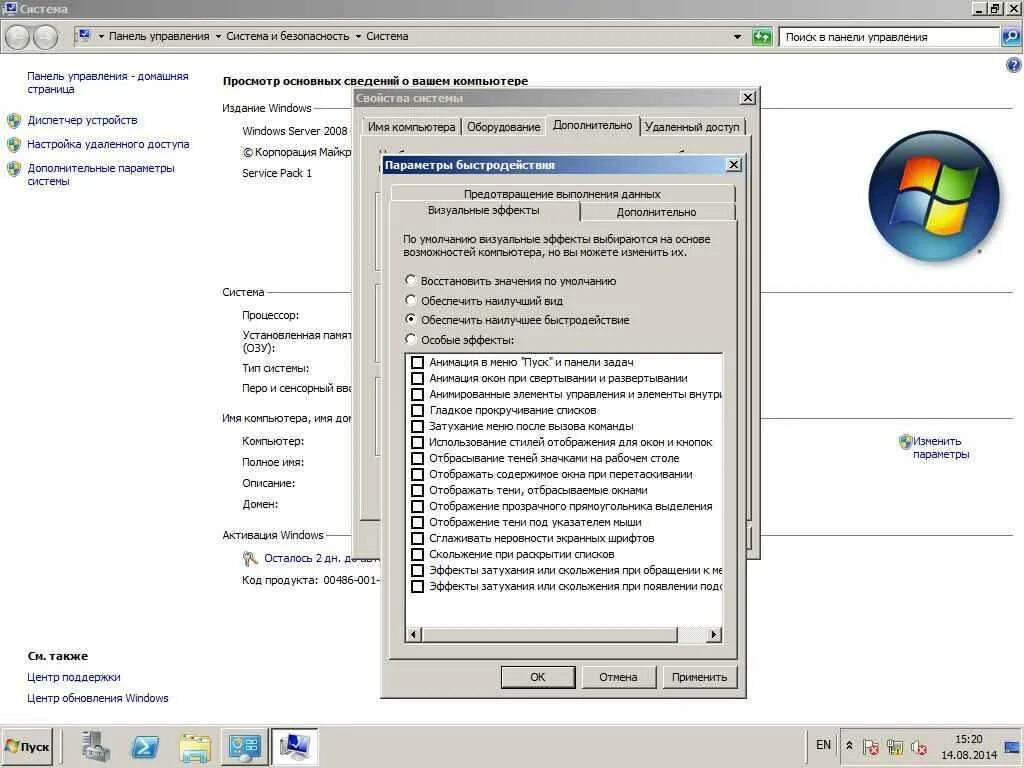Click right scroll arrow of effects list
This screenshot has width=1024, height=768.
pos(714,634)
